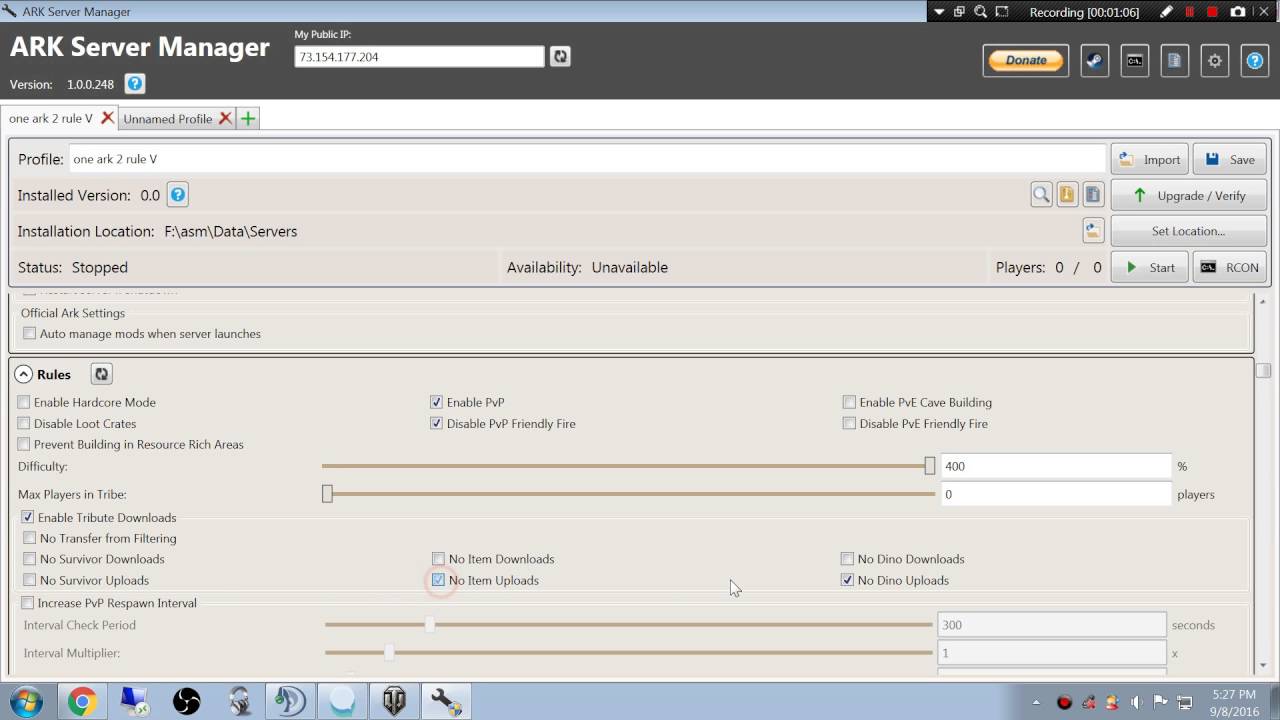The image size is (1280, 720).
Task: Check No Survivor Downloads
Action: 30,559
